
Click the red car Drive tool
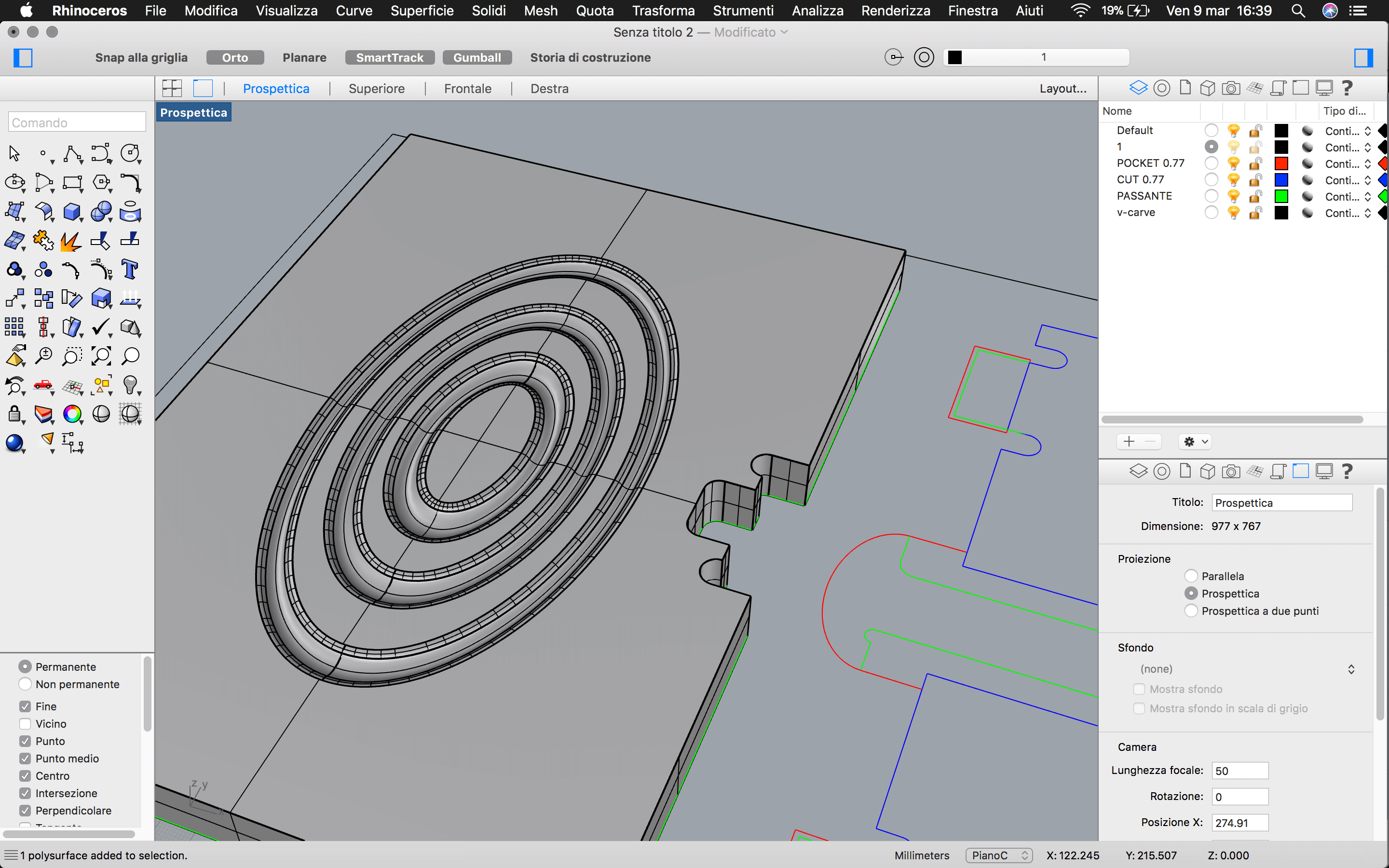pos(43,385)
